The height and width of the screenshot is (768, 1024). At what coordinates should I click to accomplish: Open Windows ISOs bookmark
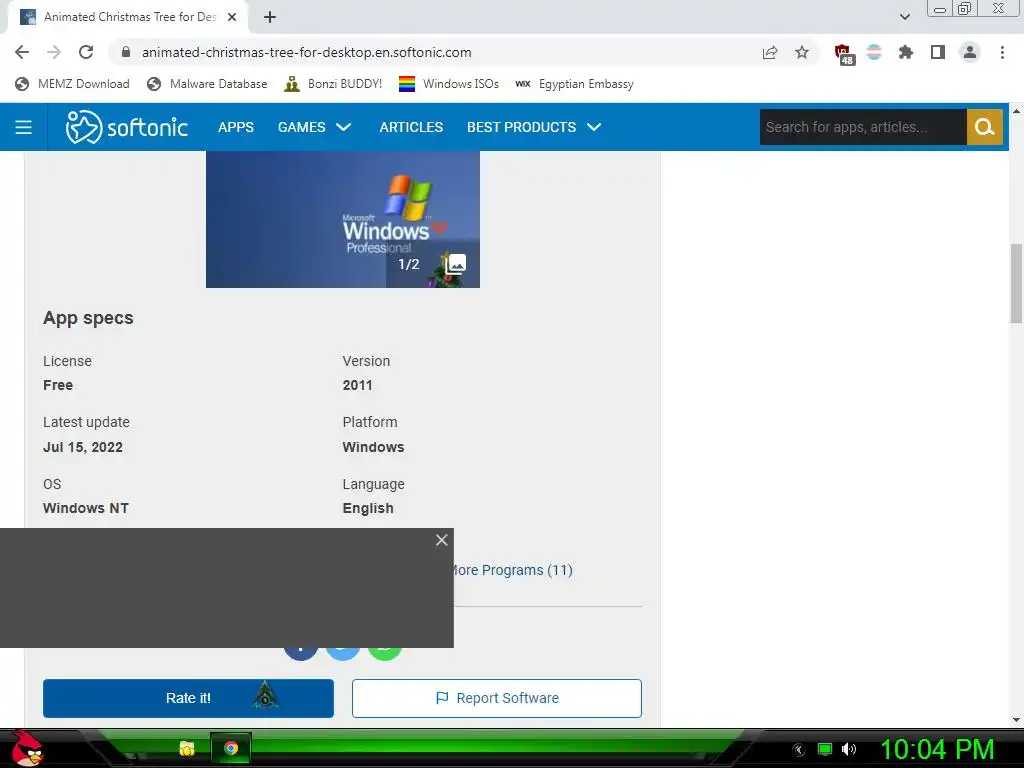click(449, 84)
